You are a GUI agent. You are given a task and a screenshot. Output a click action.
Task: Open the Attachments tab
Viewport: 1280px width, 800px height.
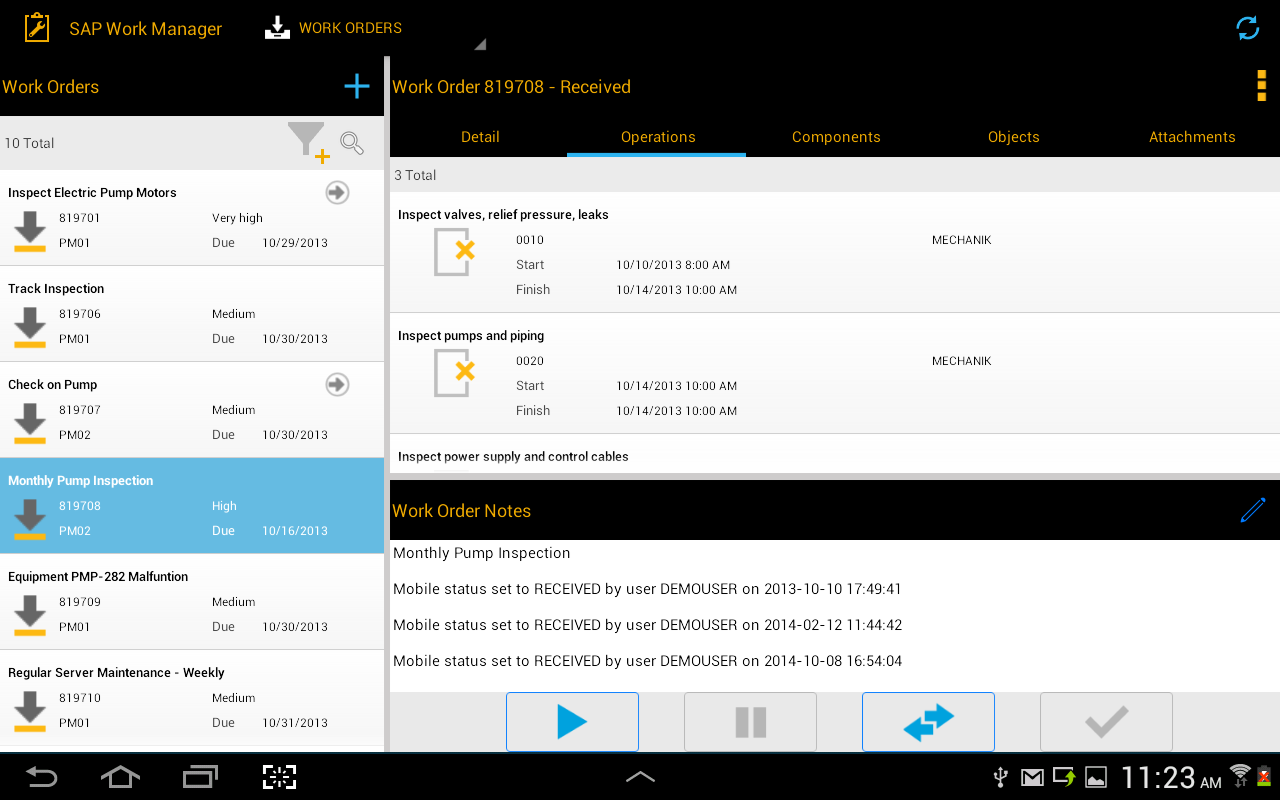coord(1192,136)
